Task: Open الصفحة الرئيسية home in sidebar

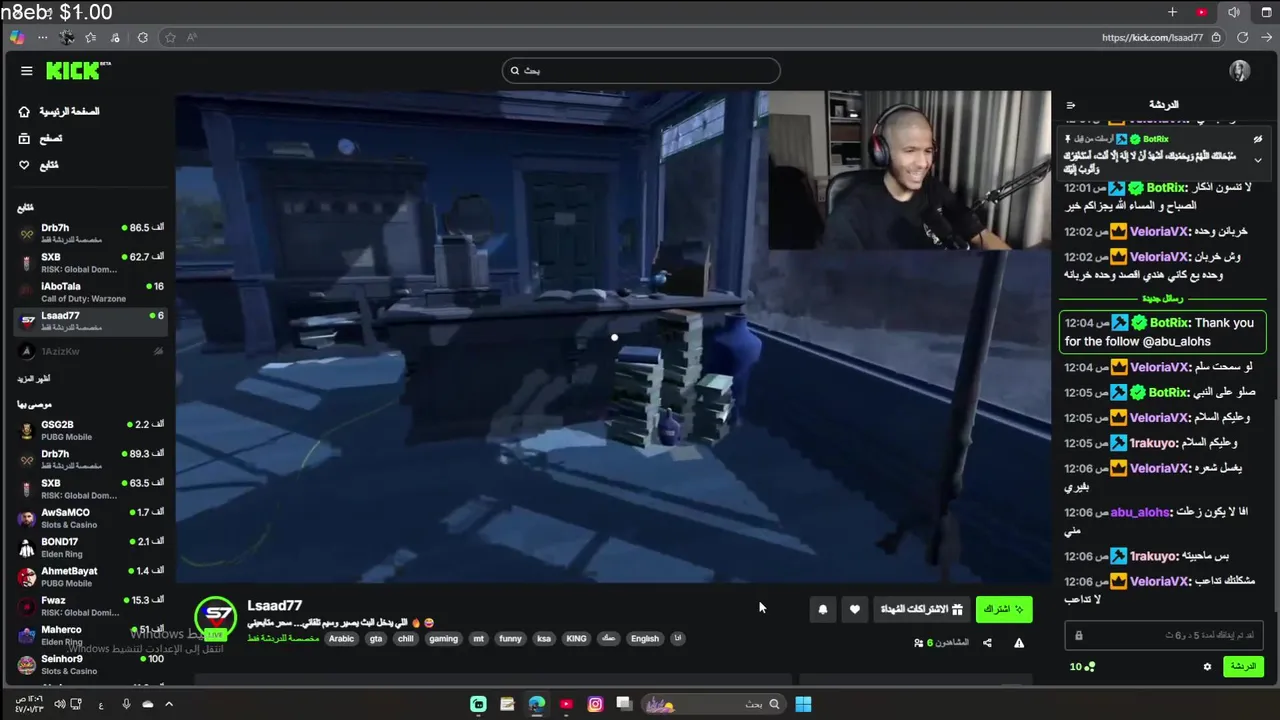Action: (x=60, y=111)
